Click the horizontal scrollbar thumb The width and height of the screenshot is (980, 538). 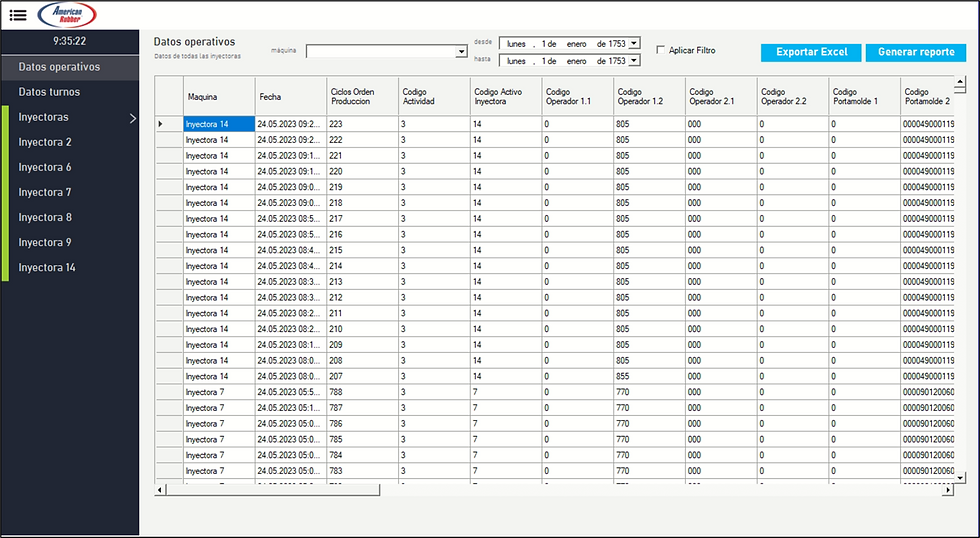pyautogui.click(x=272, y=490)
